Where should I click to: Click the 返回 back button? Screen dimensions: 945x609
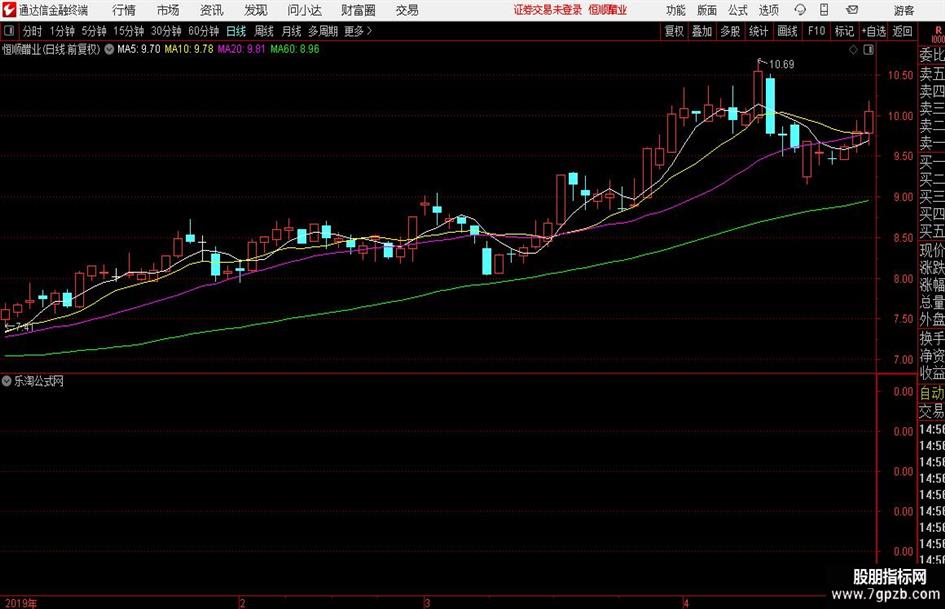click(902, 31)
